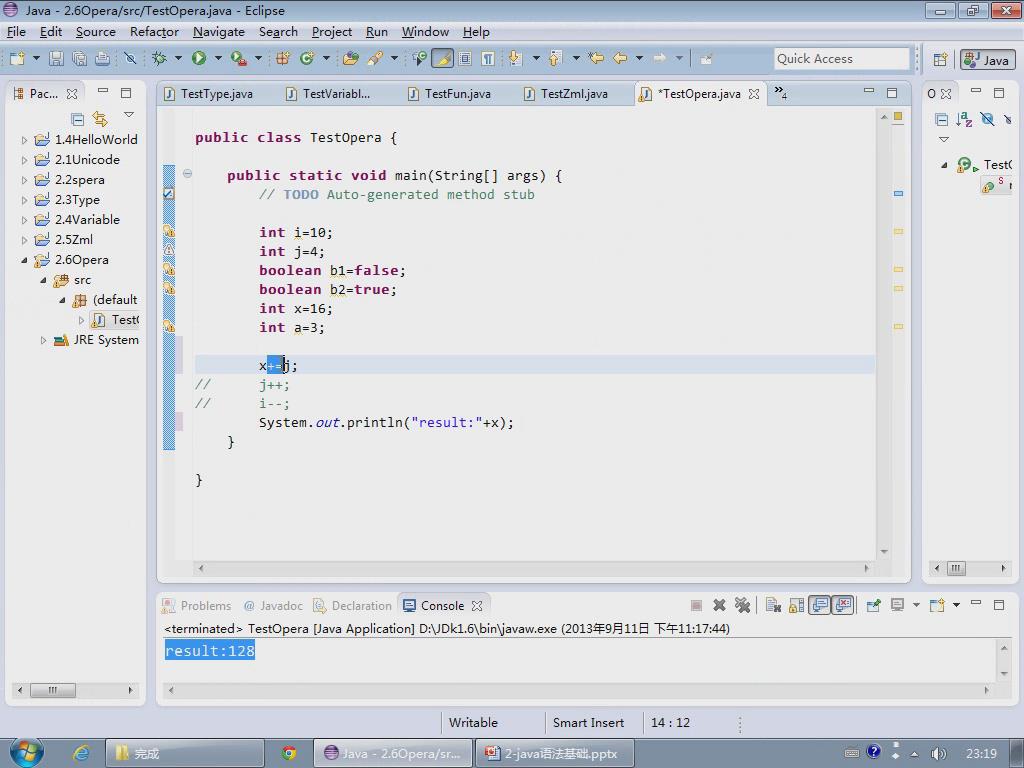Toggle Mark Occurrences highlighter button

442,59
